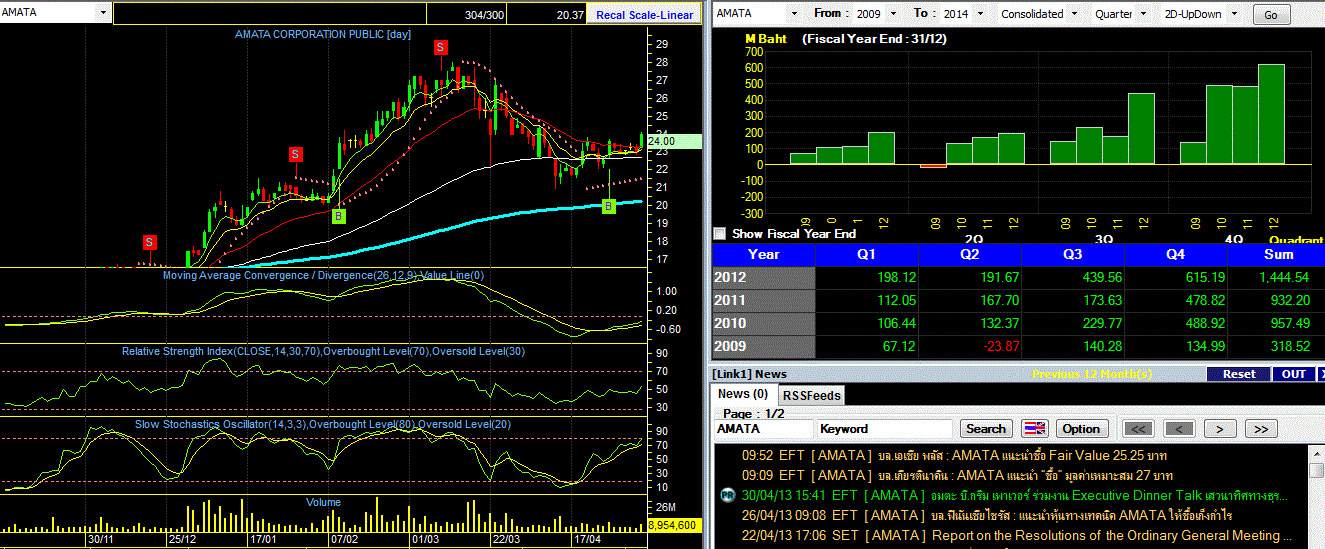
Task: Click the 304/300 counter in chart header
Action: [x=485, y=14]
